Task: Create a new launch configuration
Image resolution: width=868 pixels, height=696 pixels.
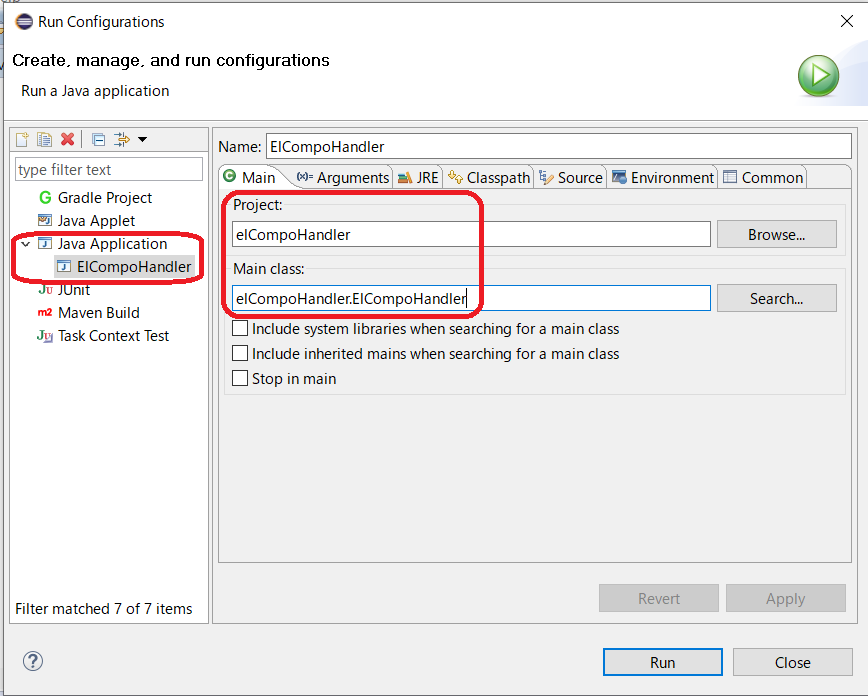Action: click(22, 139)
